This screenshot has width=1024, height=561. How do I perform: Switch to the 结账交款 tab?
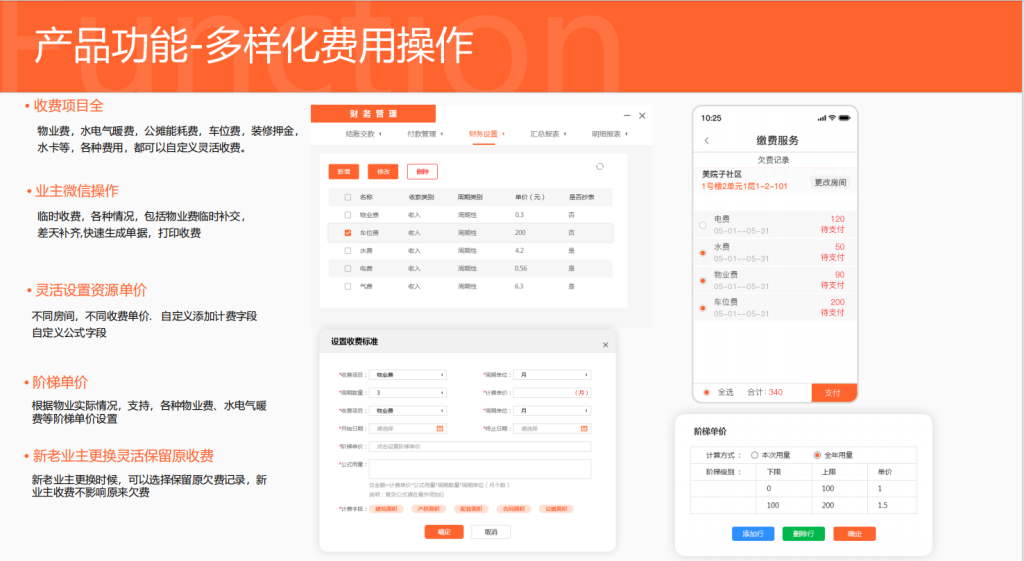tap(360, 134)
